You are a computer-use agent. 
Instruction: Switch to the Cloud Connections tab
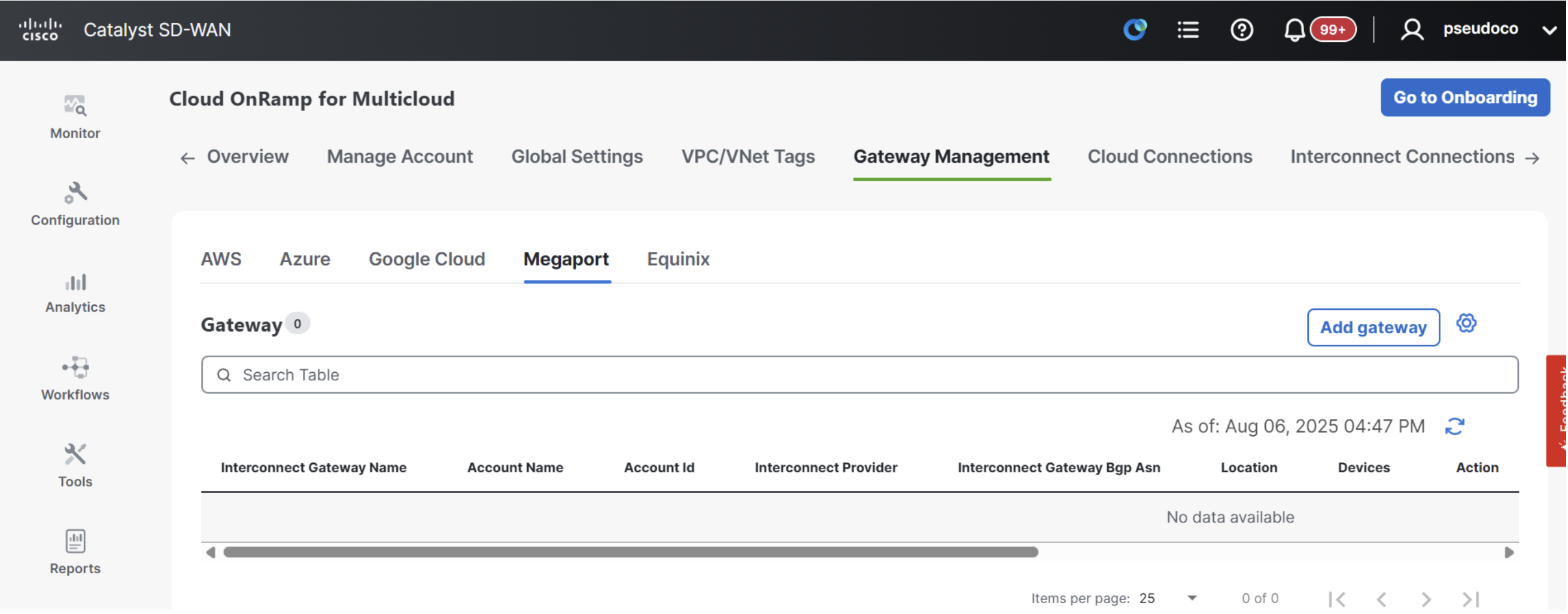pos(1171,157)
